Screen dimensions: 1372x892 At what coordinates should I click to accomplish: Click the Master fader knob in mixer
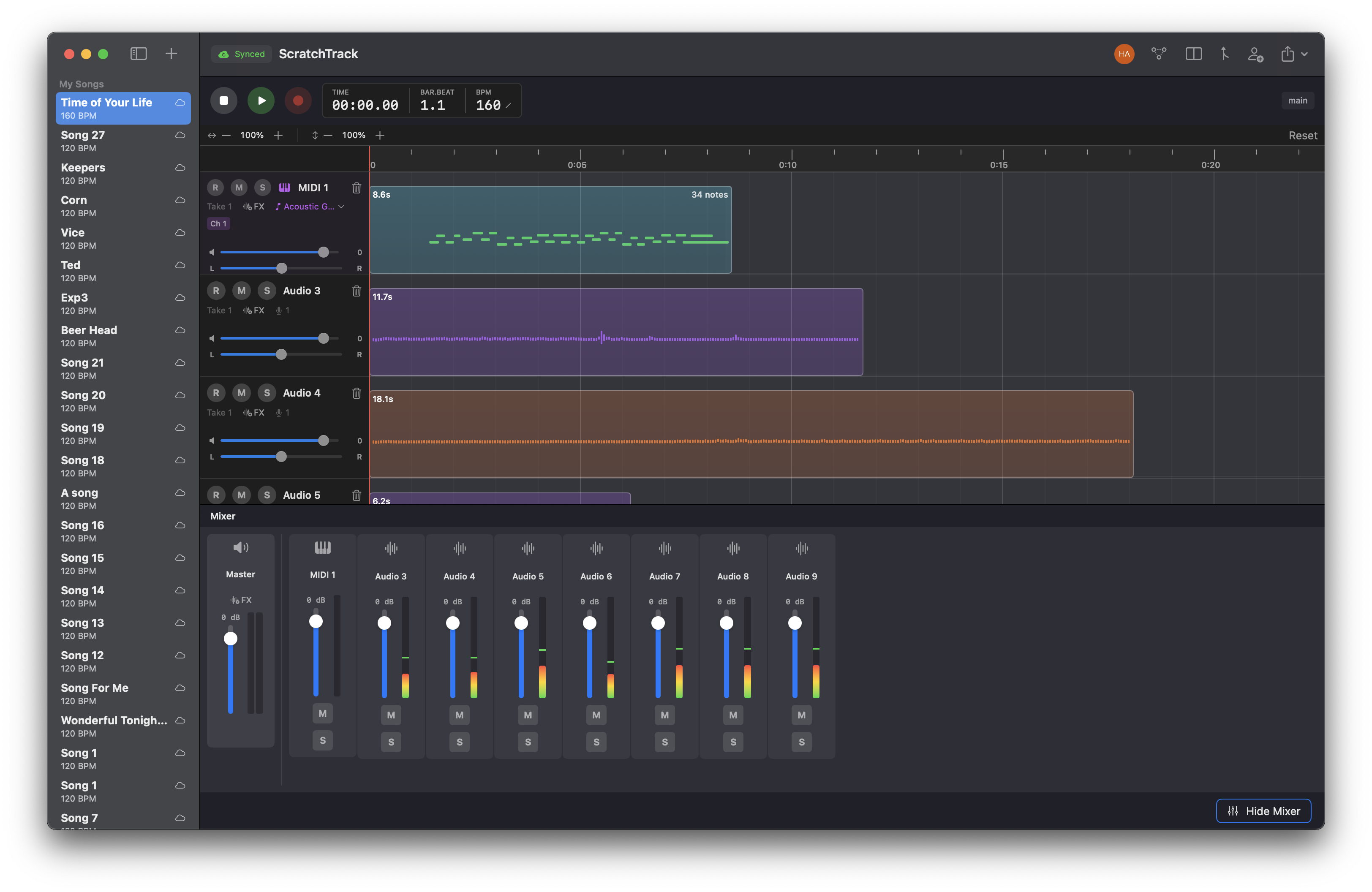[231, 639]
